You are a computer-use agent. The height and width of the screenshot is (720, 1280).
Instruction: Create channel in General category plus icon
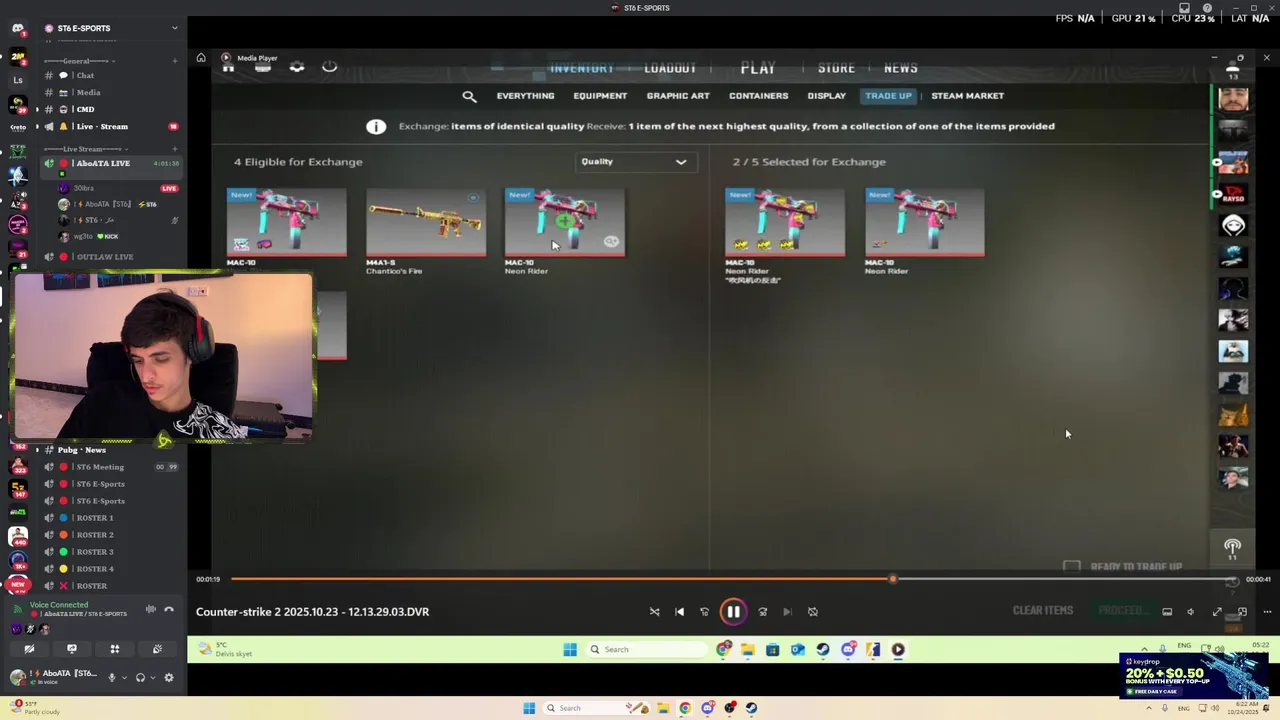174,61
